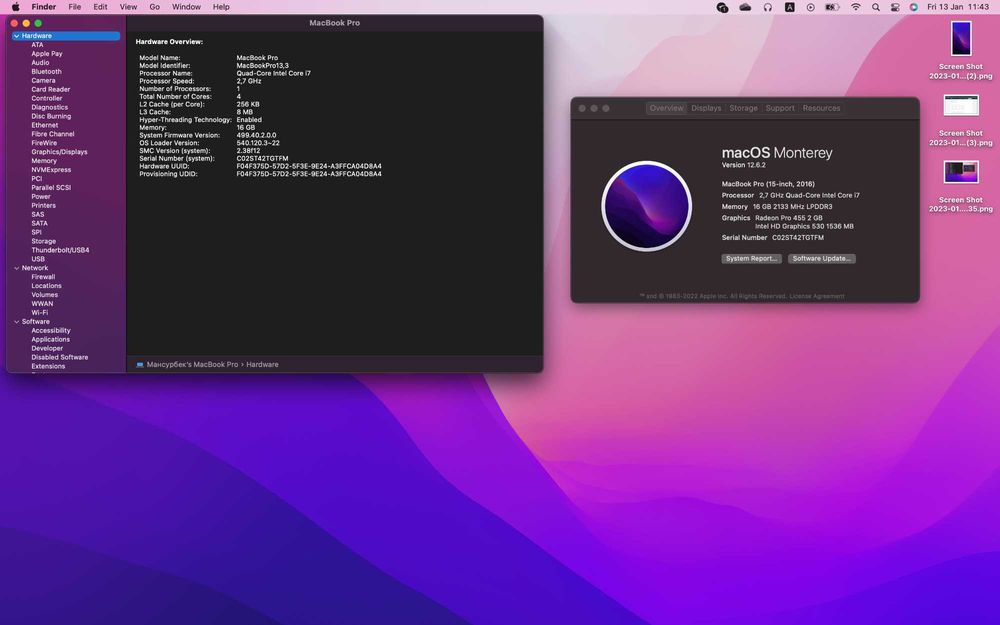Viewport: 1000px width, 625px height.
Task: Select Audio in sidebar
Action: tap(40, 63)
